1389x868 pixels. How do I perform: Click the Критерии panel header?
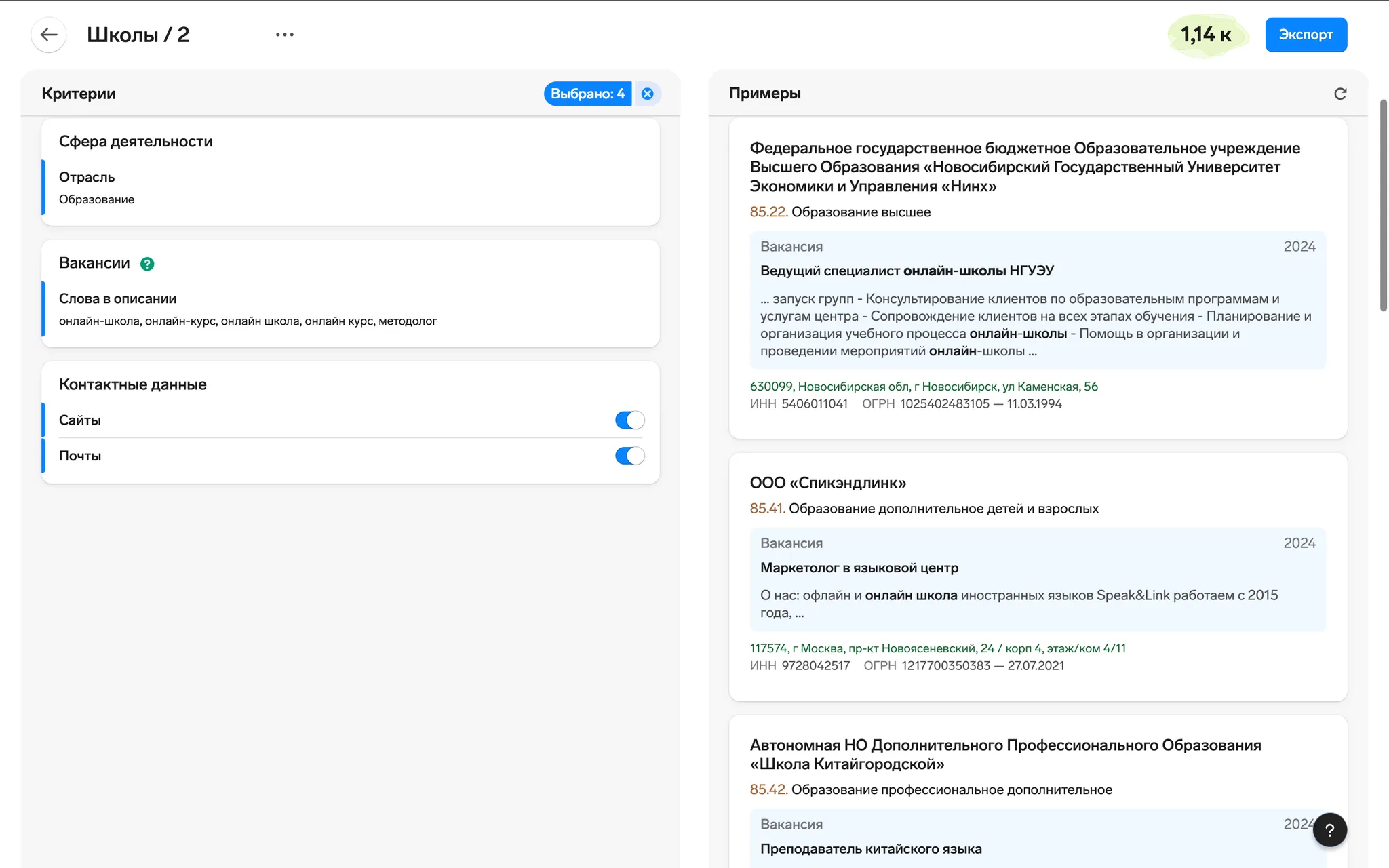coord(79,94)
